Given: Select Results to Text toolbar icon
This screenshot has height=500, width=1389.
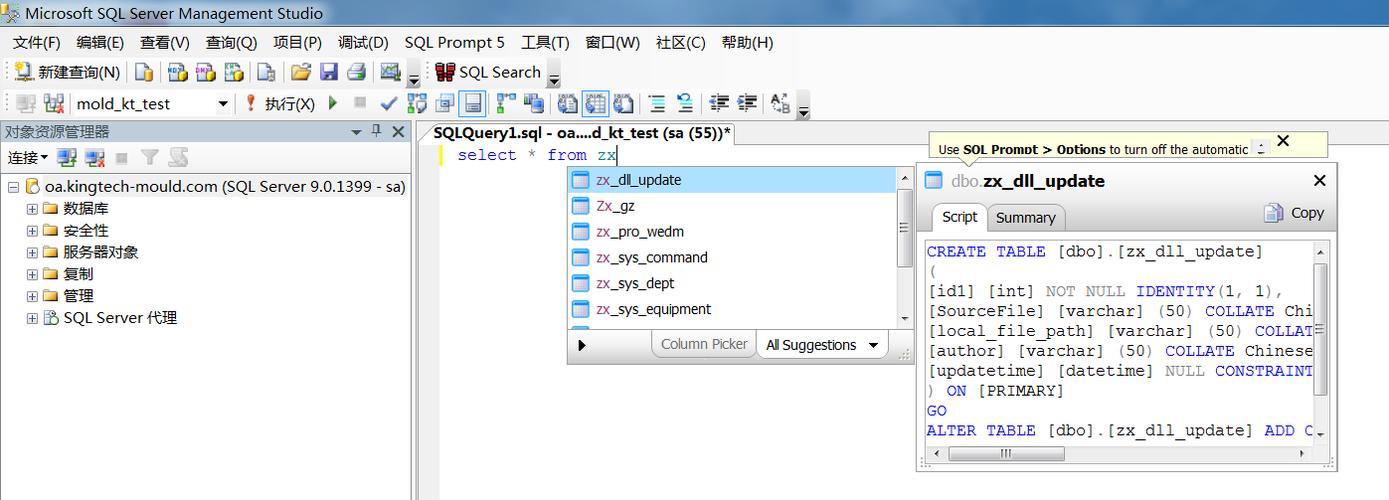Looking at the screenshot, I should [567, 103].
